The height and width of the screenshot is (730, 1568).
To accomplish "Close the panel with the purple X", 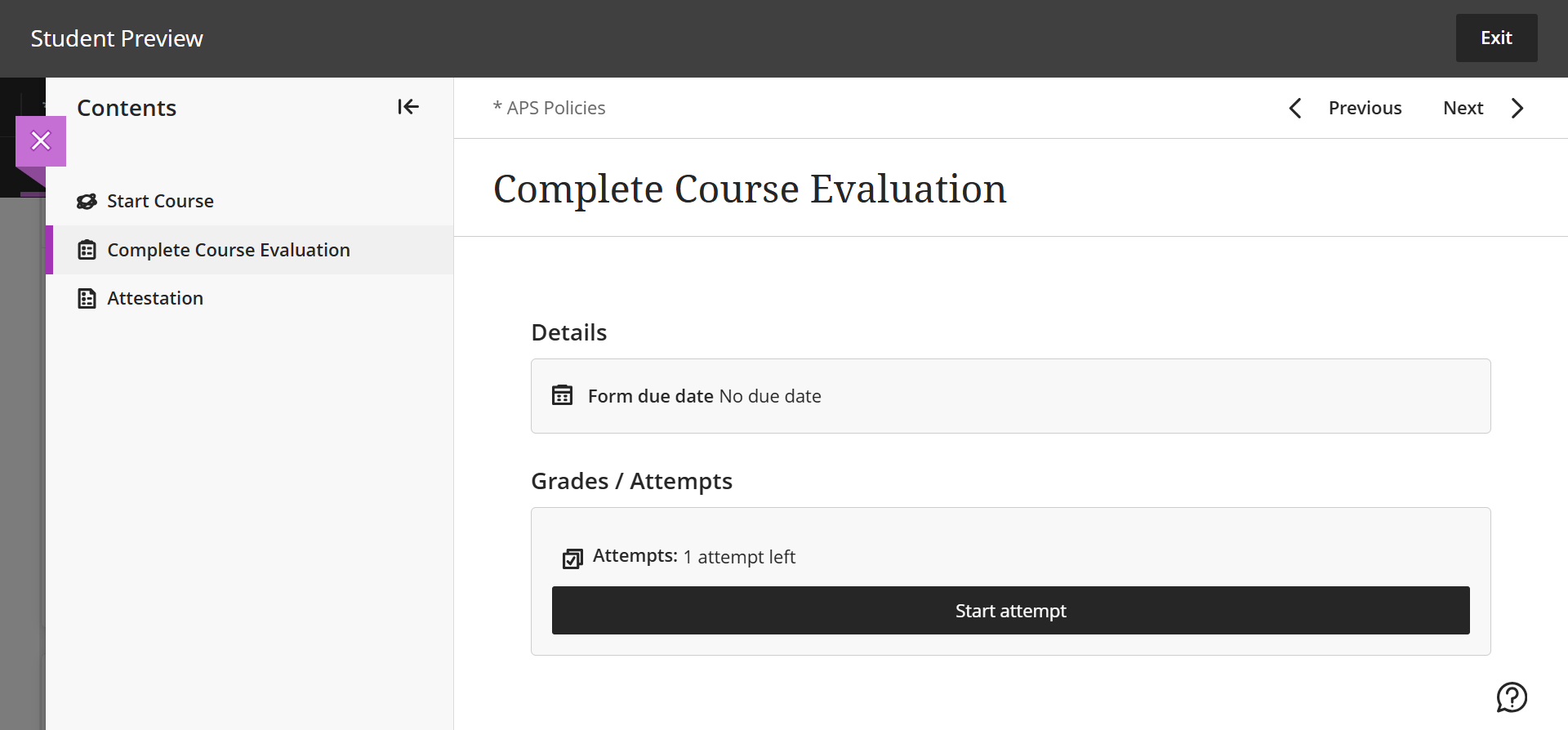I will [41, 141].
